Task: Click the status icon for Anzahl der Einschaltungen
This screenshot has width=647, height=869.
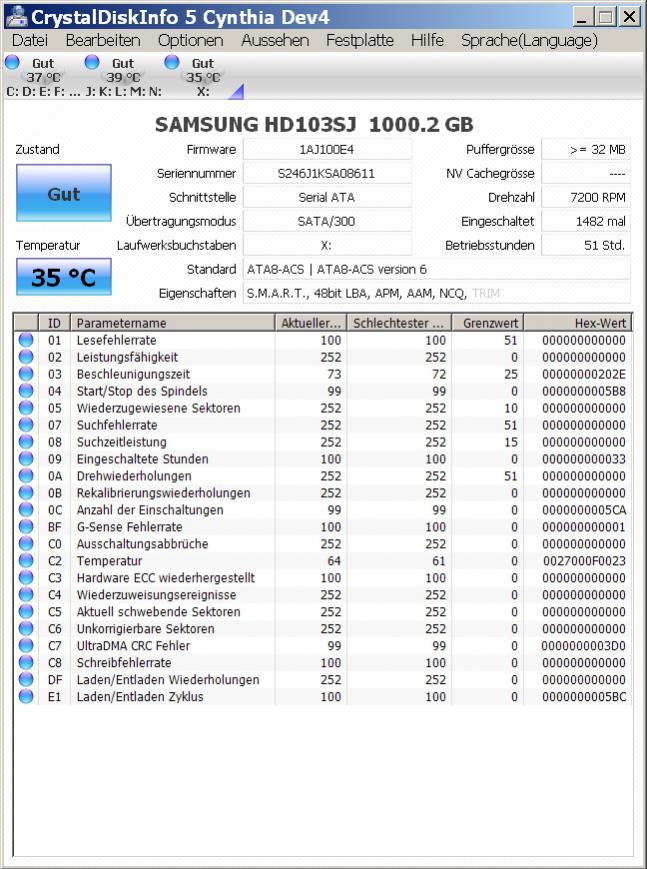Action: [x=26, y=509]
